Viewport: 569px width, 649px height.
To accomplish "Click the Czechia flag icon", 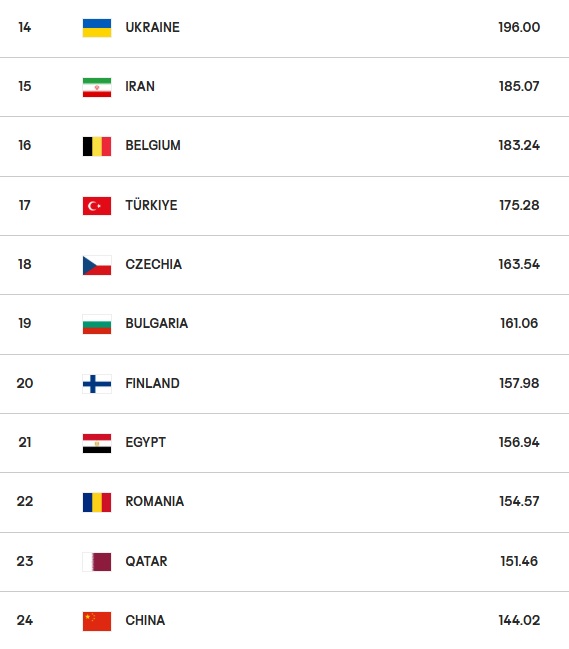I will [97, 265].
